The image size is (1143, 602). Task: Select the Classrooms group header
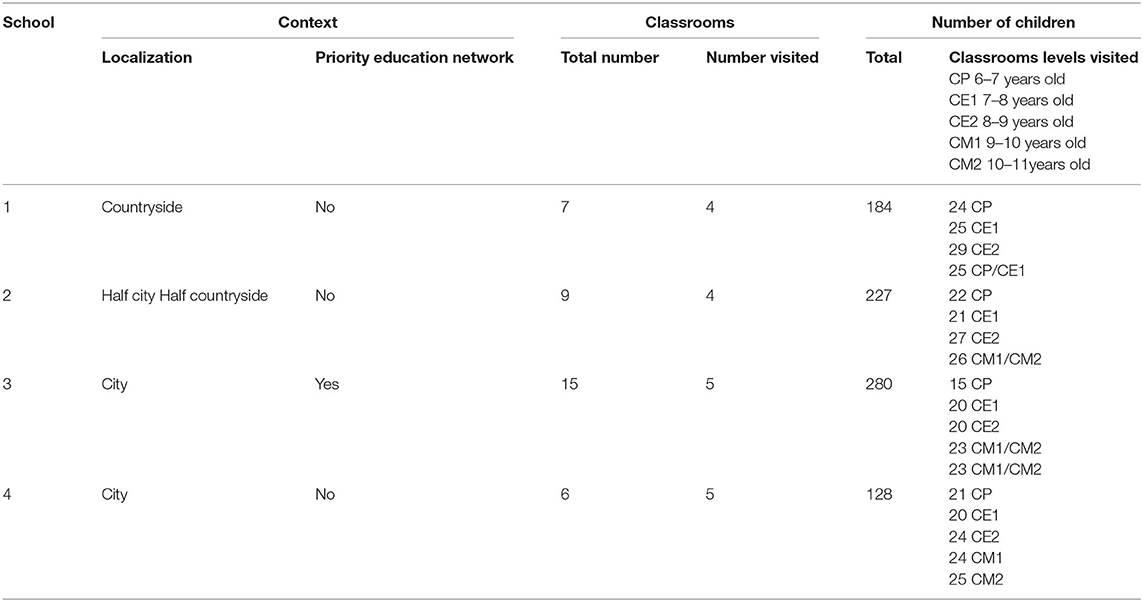tap(690, 23)
